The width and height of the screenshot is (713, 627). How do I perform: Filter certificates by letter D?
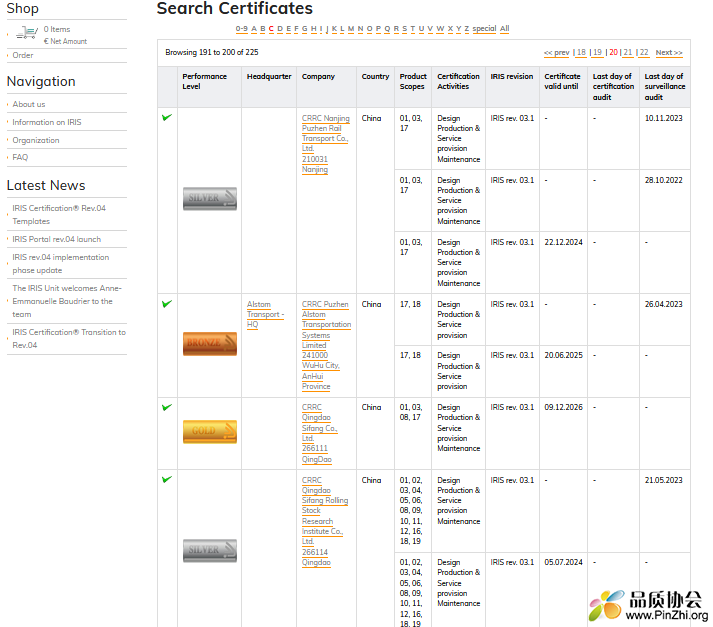[x=280, y=29]
